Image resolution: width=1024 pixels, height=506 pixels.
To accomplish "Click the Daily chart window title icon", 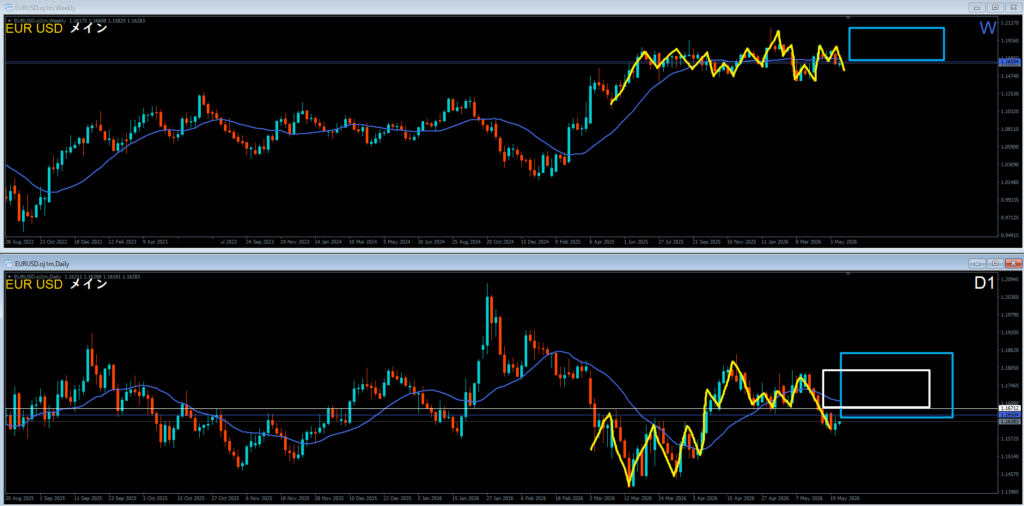I will pos(8,263).
